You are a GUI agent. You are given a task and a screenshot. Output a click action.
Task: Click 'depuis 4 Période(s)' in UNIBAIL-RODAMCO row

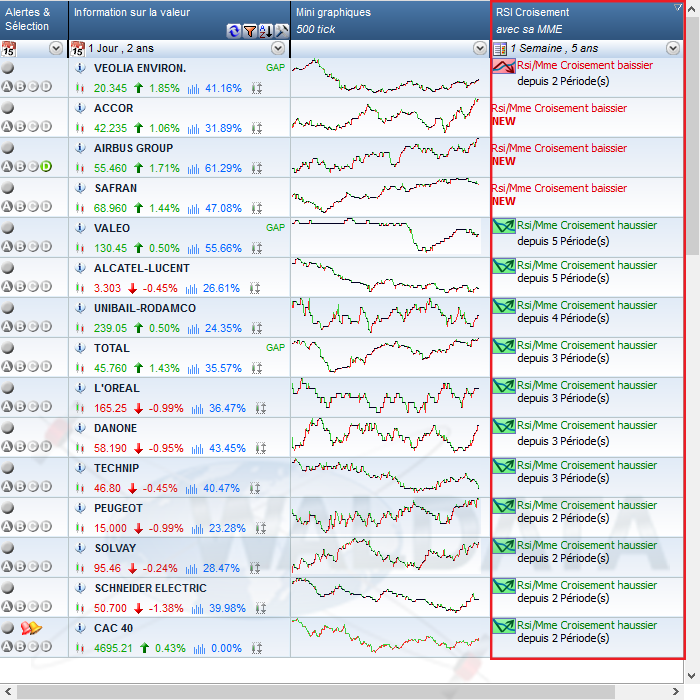pos(563,318)
